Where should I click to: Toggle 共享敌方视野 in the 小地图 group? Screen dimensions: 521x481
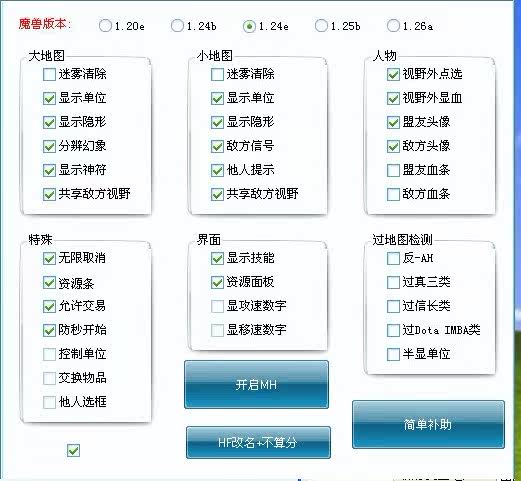[217, 194]
